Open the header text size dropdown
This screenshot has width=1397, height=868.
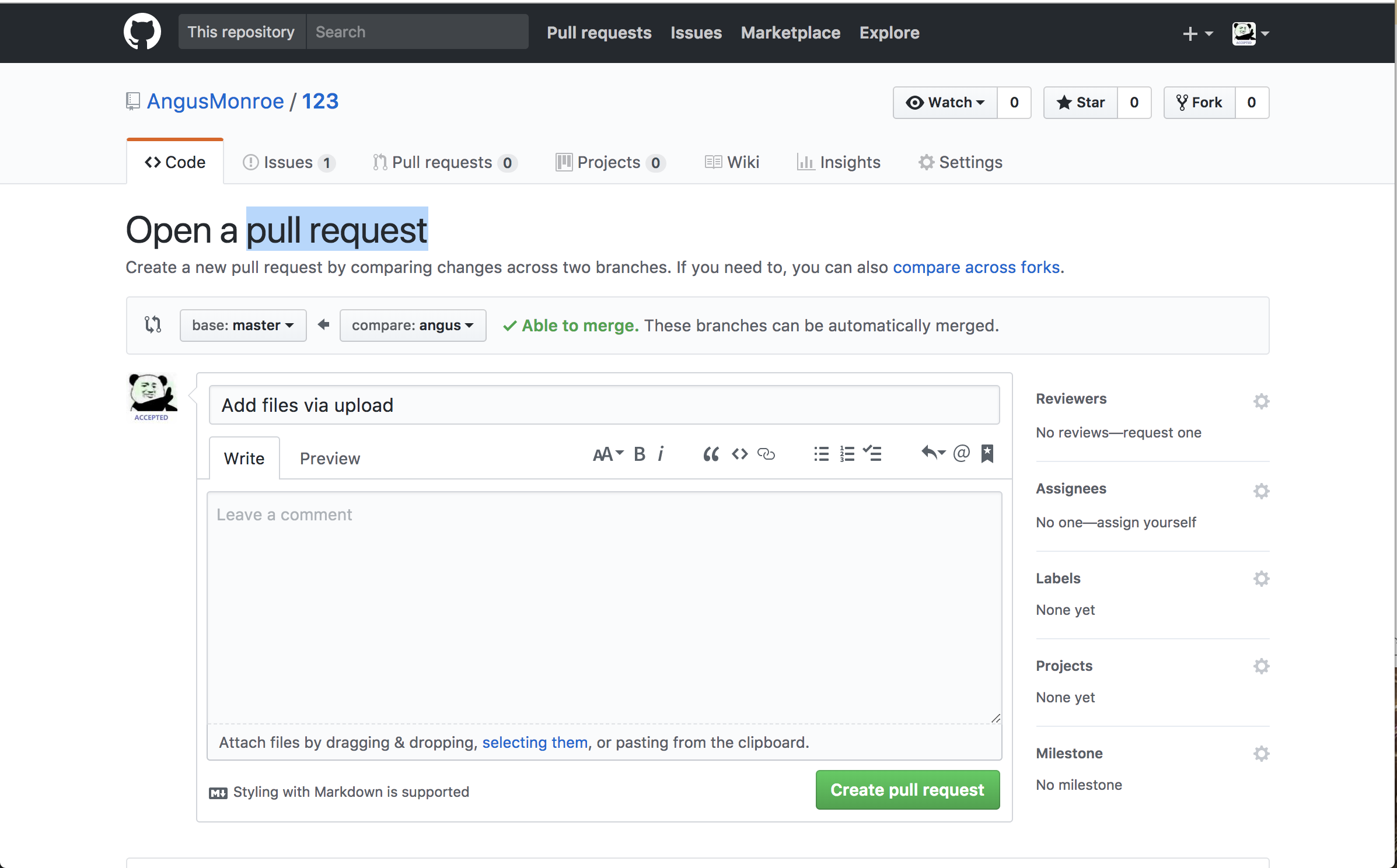pyautogui.click(x=608, y=454)
